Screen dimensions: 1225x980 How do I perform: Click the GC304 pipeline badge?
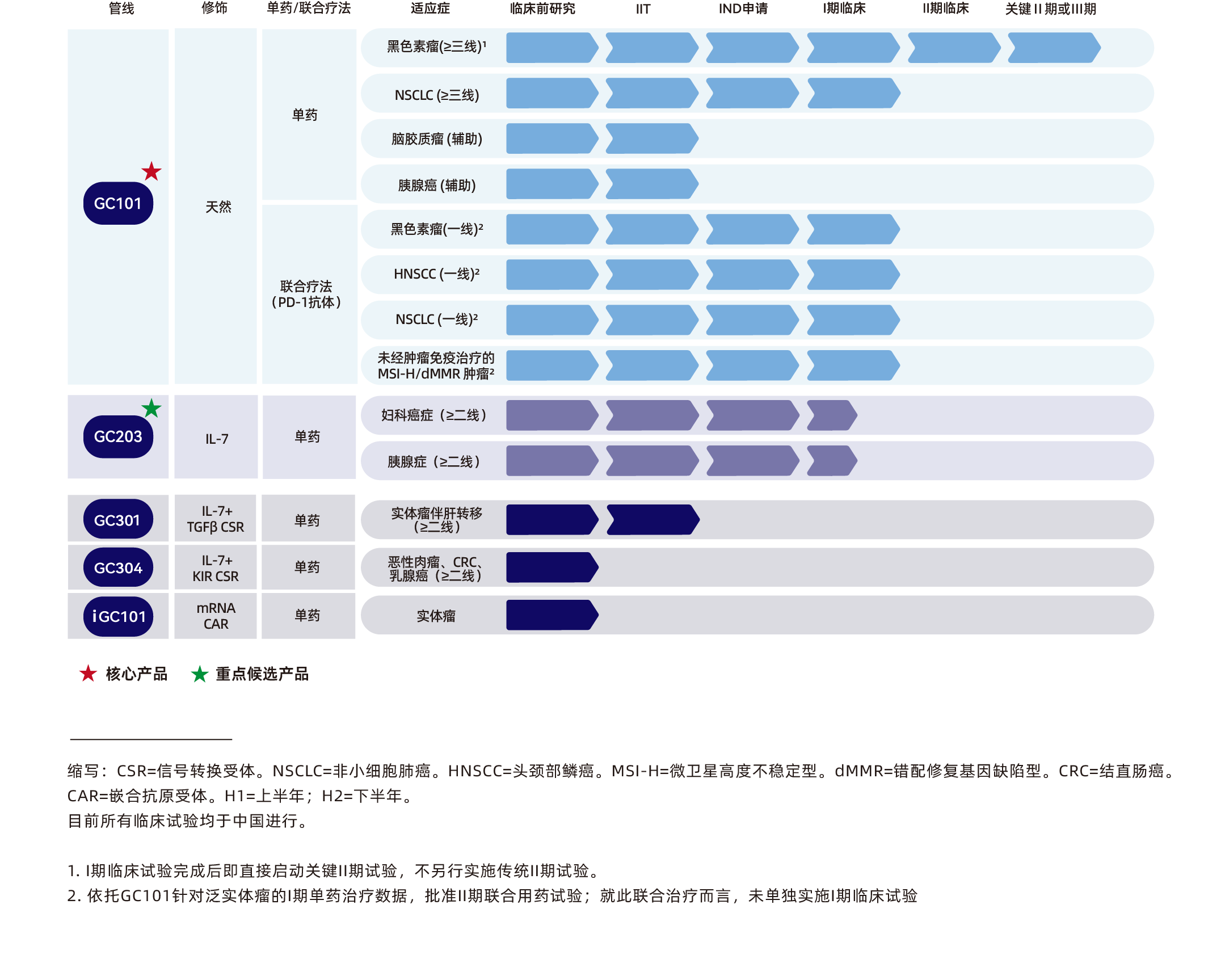point(118,568)
